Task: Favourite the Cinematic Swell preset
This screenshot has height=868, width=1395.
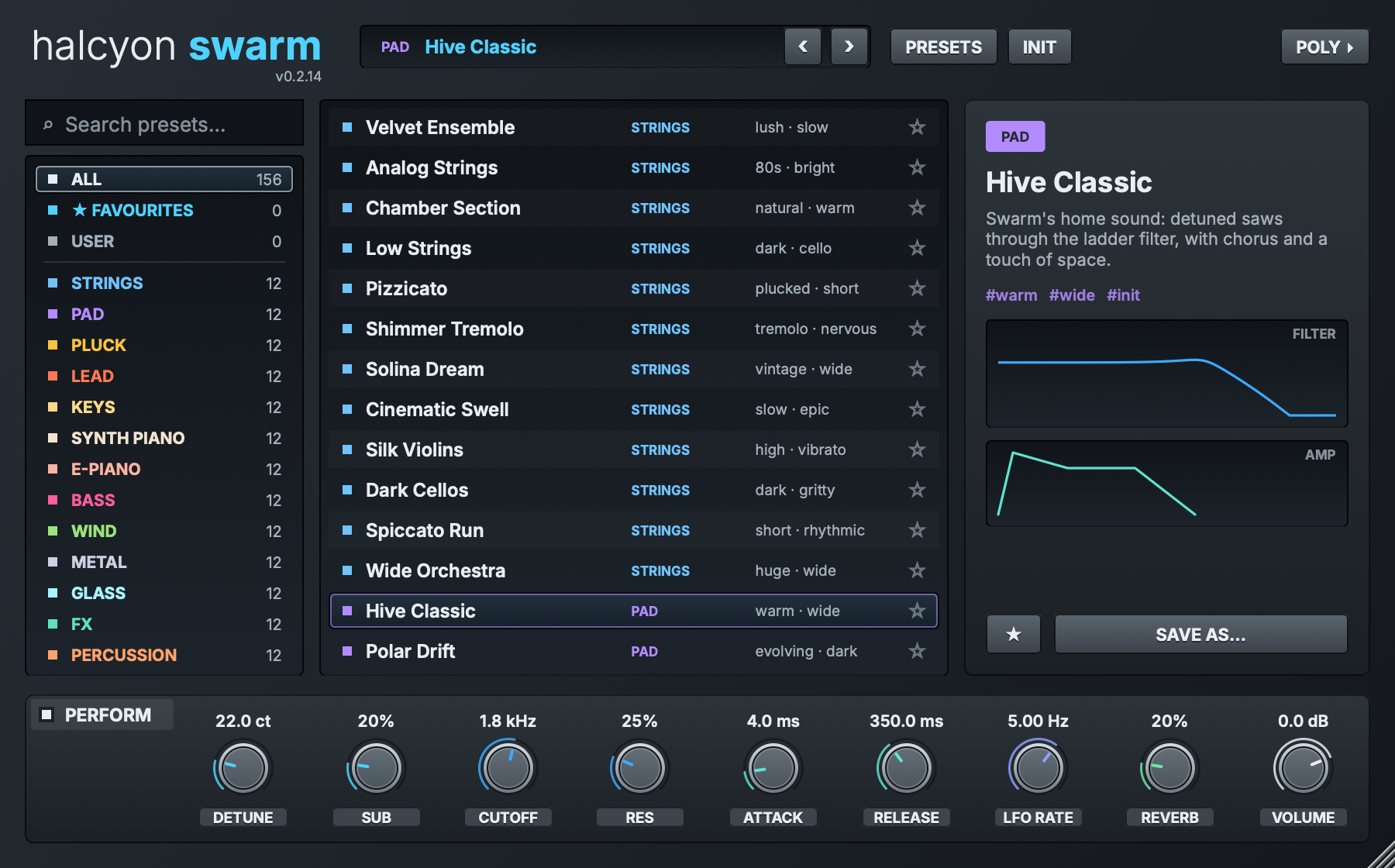Action: (917, 409)
